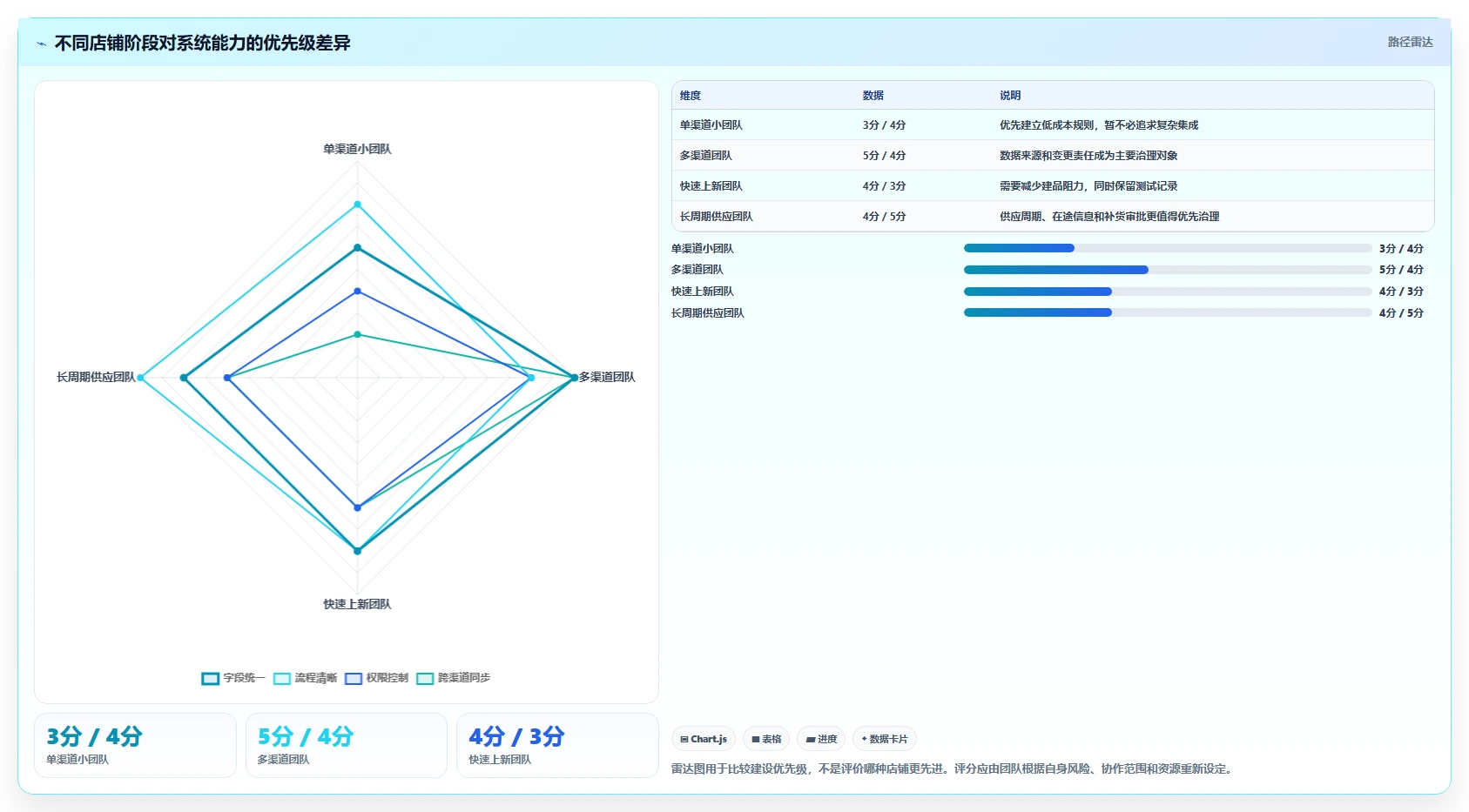The width and height of the screenshot is (1469, 812).
Task: Click the 字段统一 point on 单渠道小团队 axis
Action: click(x=357, y=248)
